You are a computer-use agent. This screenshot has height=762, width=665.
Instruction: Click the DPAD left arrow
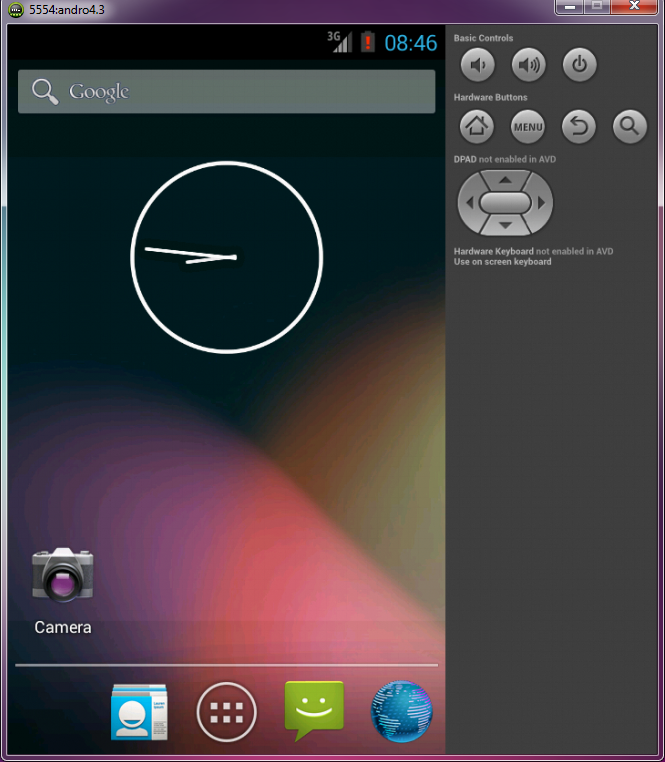click(x=470, y=203)
